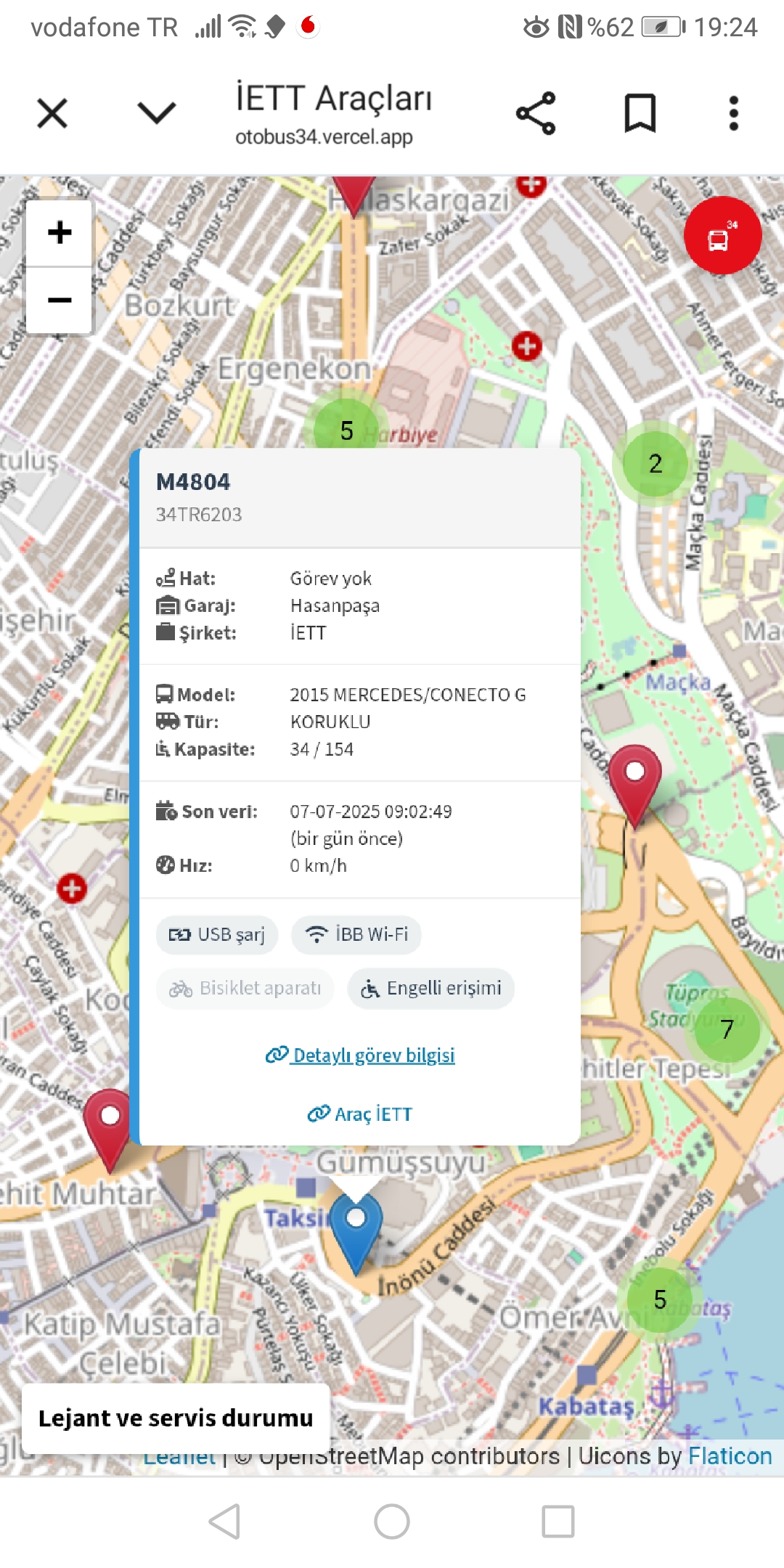Tap the battery status indicator
The width and height of the screenshot is (784, 1568).
663,28
